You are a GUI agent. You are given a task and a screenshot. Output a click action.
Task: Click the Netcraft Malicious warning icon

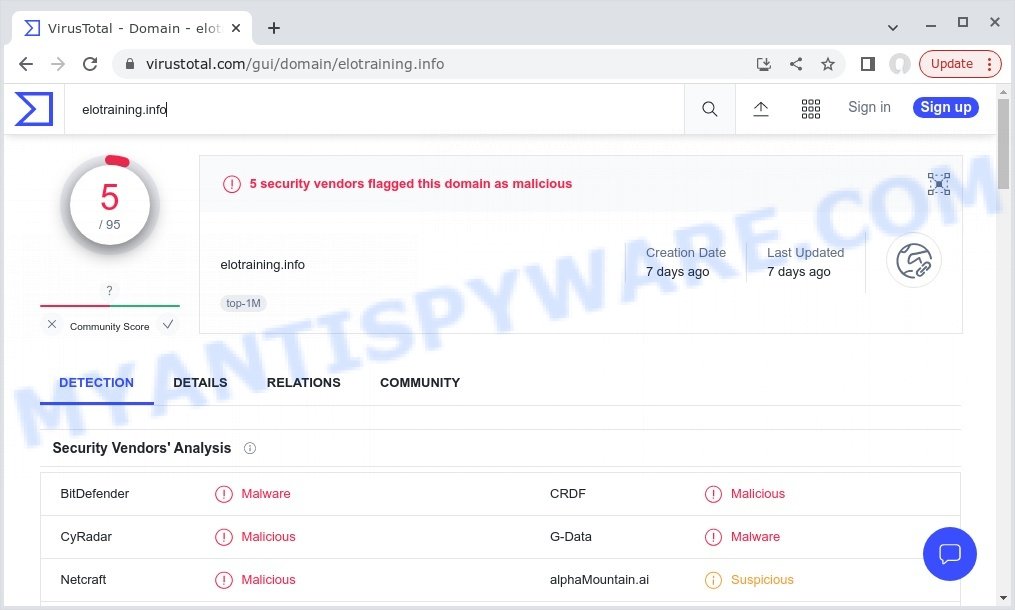pos(224,580)
